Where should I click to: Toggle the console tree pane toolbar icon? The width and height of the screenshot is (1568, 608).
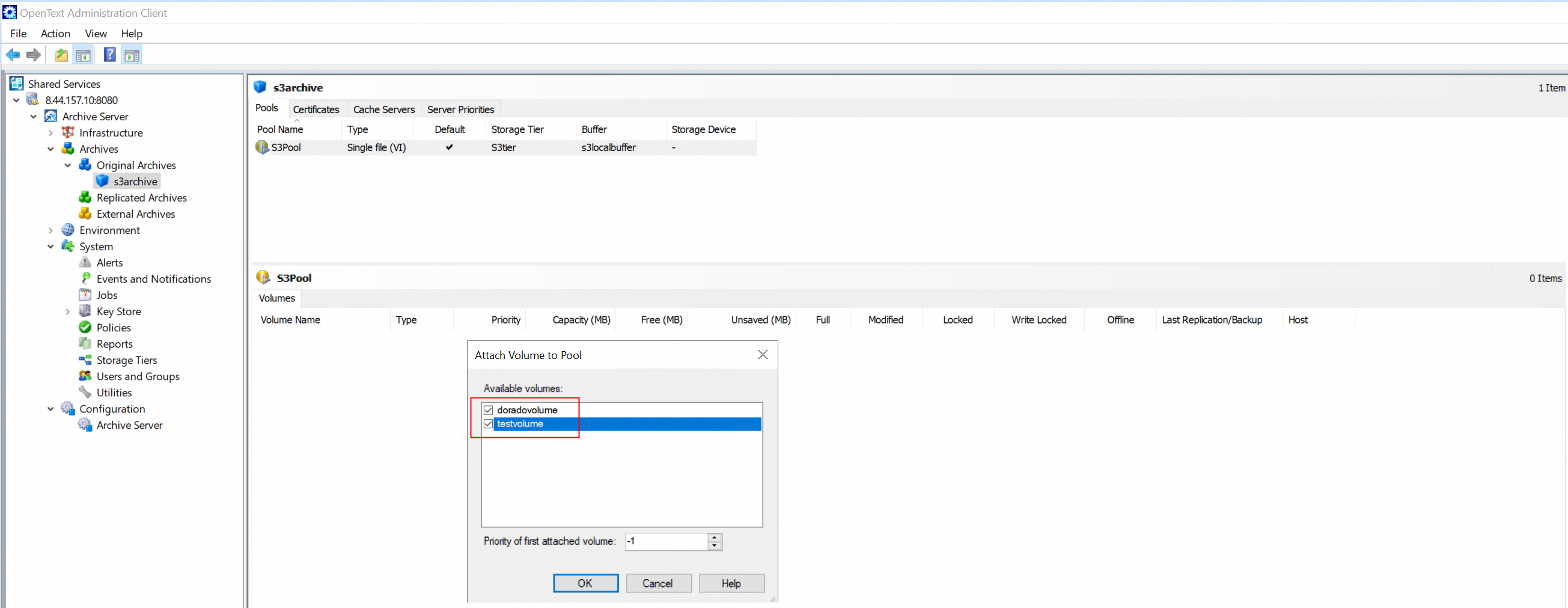(x=84, y=55)
